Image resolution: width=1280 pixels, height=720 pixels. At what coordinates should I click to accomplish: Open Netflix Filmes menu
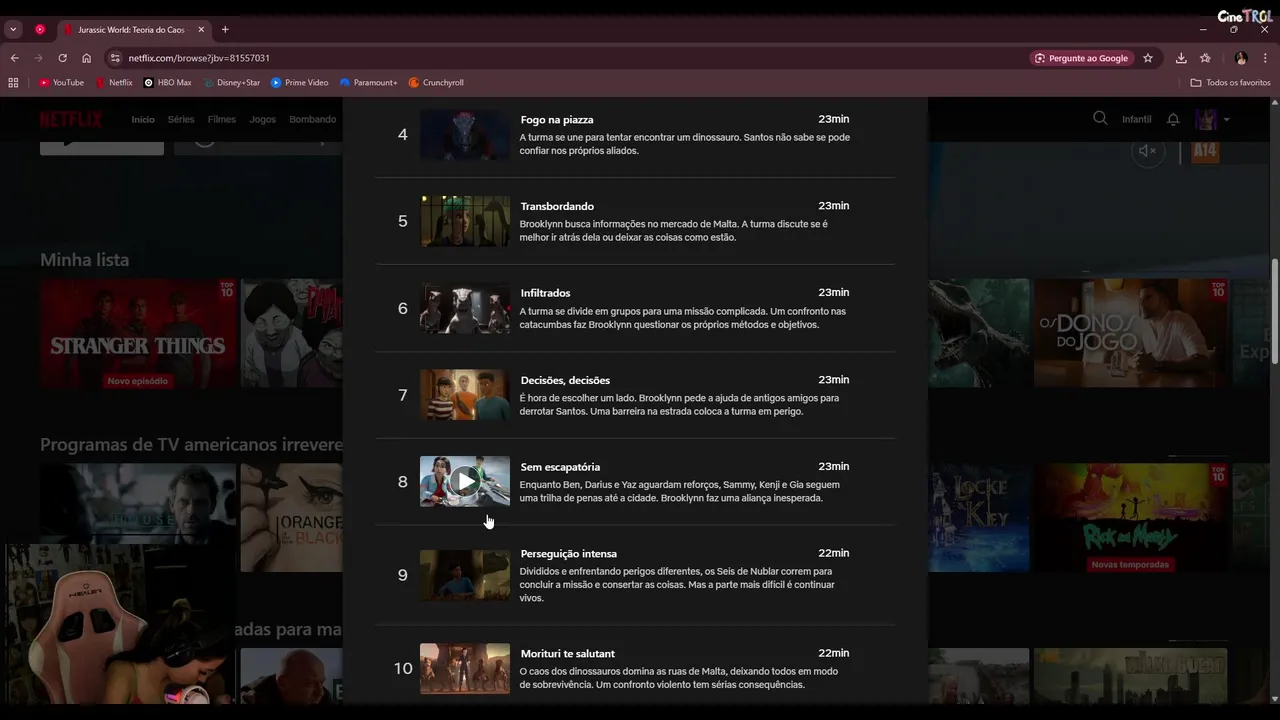click(222, 119)
